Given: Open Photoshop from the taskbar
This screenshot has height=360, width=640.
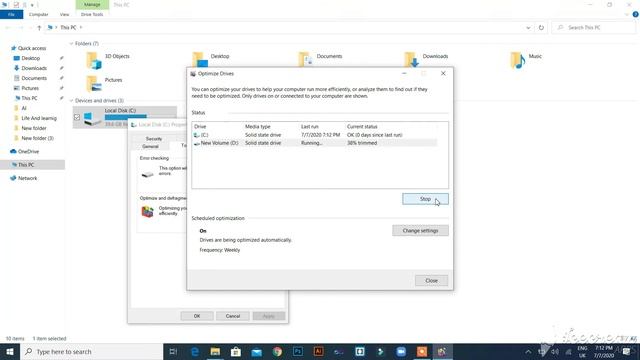Looking at the screenshot, I should (298, 351).
